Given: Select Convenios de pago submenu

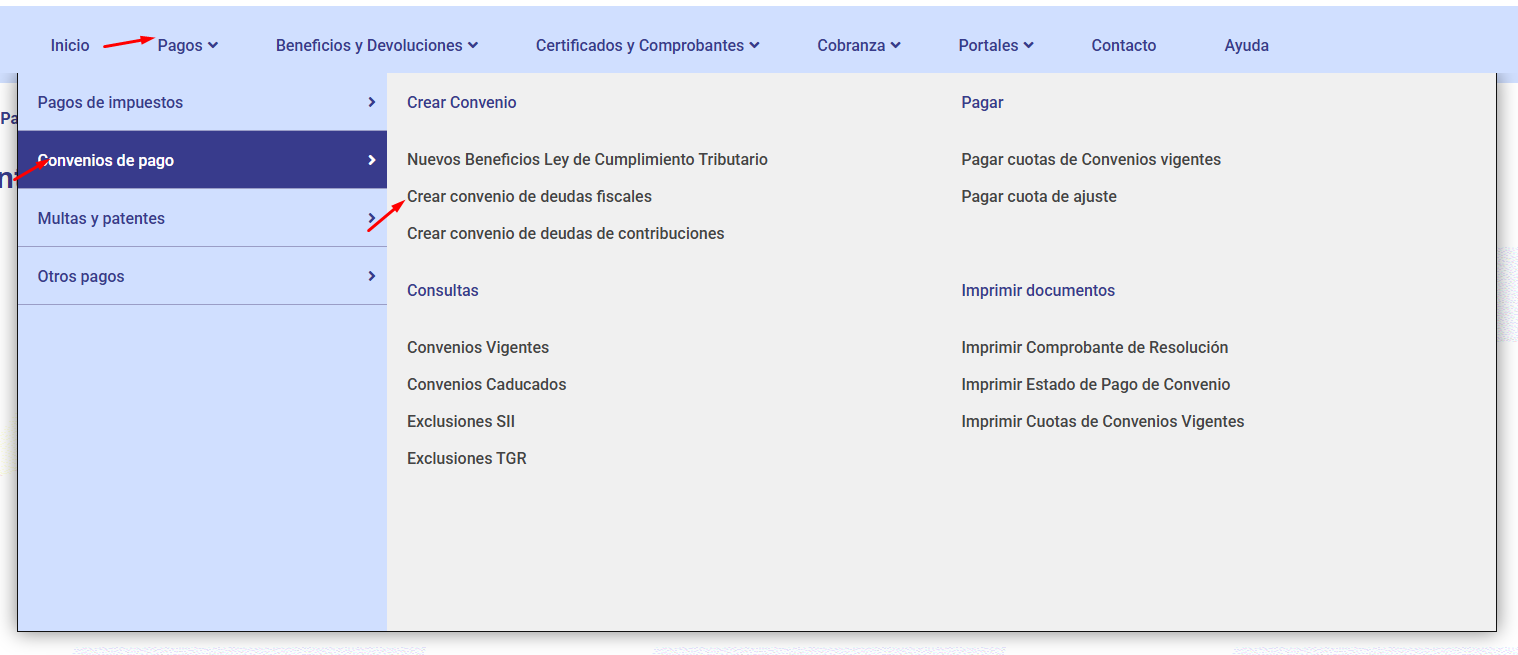Looking at the screenshot, I should pyautogui.click(x=202, y=160).
